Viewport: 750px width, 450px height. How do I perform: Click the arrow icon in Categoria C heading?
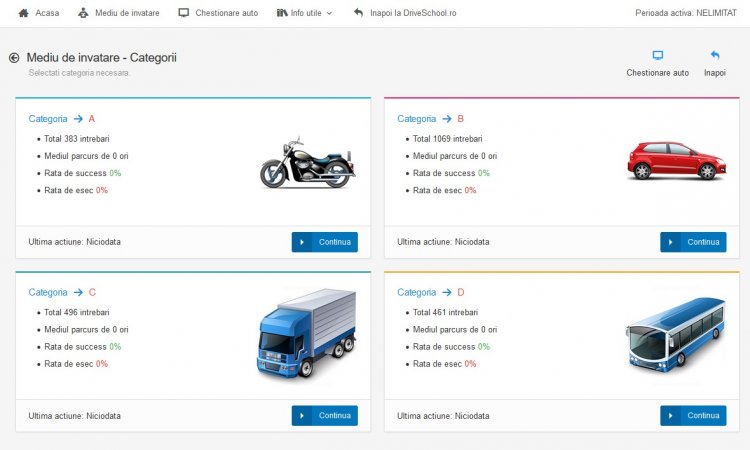78,292
